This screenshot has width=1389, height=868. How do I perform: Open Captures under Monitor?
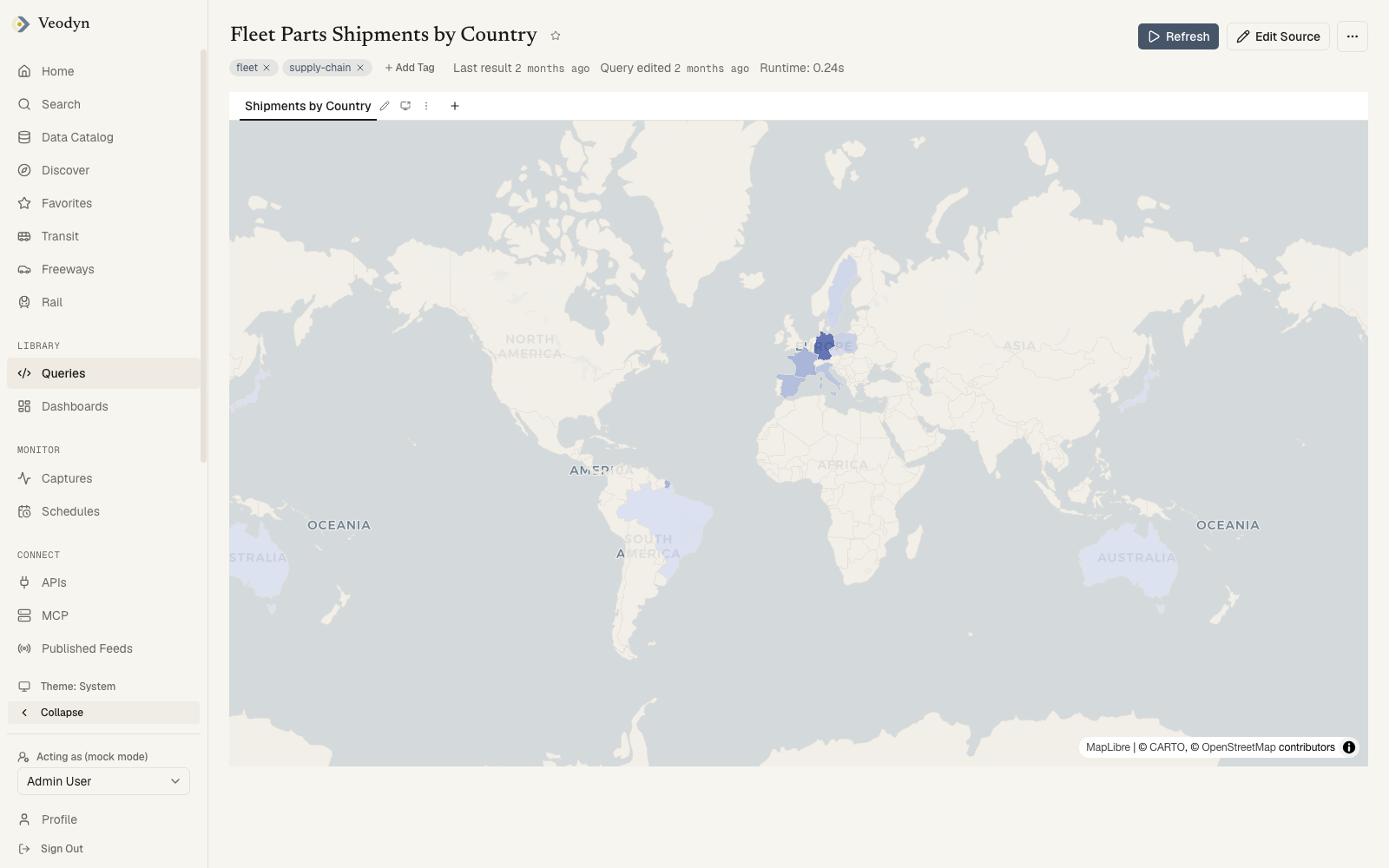[103, 478]
